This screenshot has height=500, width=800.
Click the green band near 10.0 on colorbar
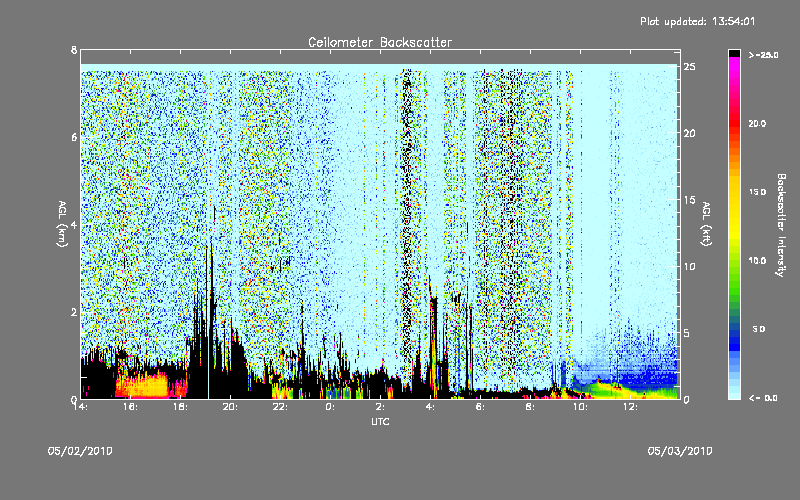pyautogui.click(x=734, y=261)
